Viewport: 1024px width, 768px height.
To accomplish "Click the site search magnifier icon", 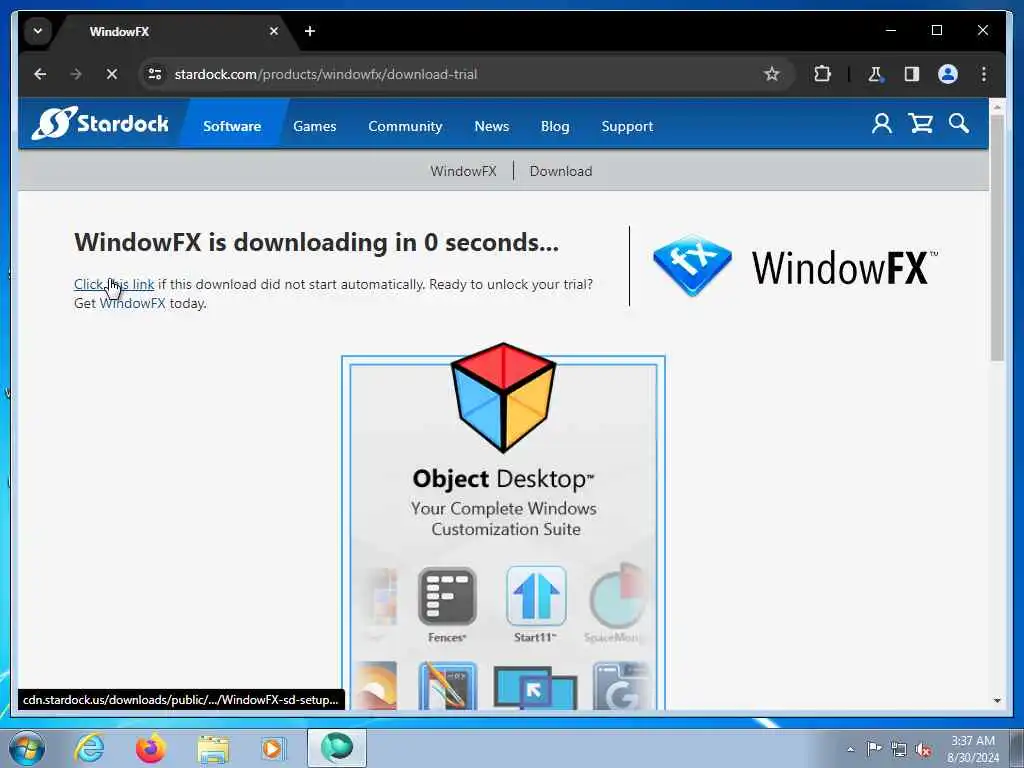I will pos(959,123).
